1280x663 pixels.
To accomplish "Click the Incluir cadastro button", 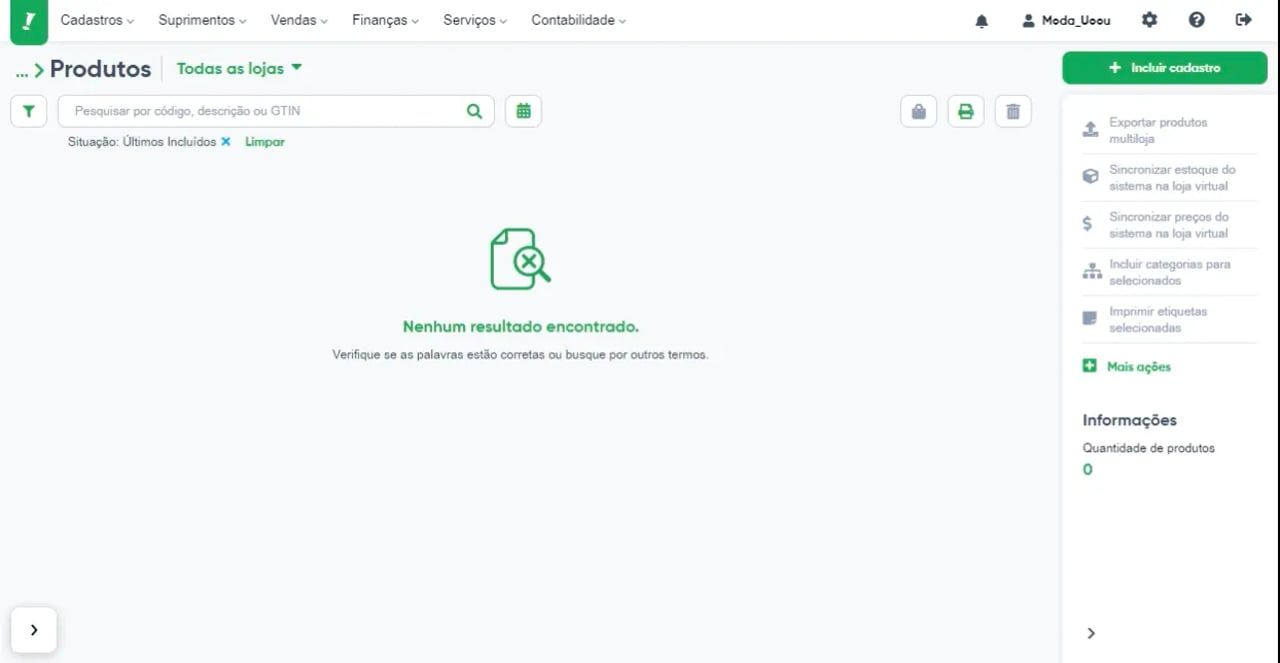I will 1164,67.
